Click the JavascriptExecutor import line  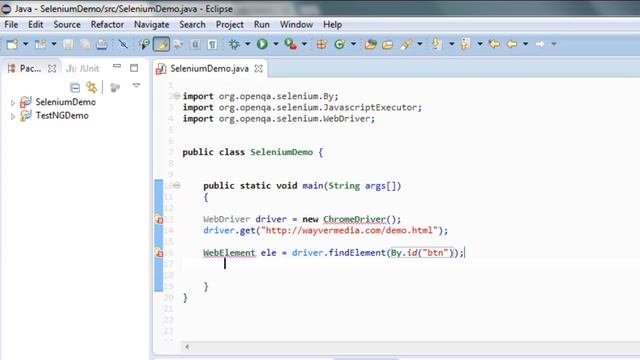click(302, 107)
